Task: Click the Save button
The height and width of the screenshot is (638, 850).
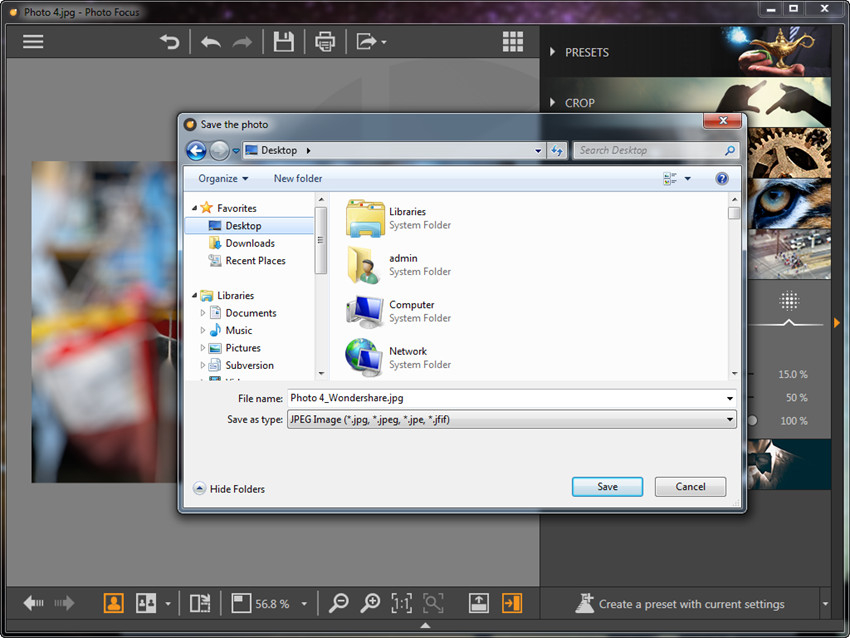Action: [x=607, y=487]
